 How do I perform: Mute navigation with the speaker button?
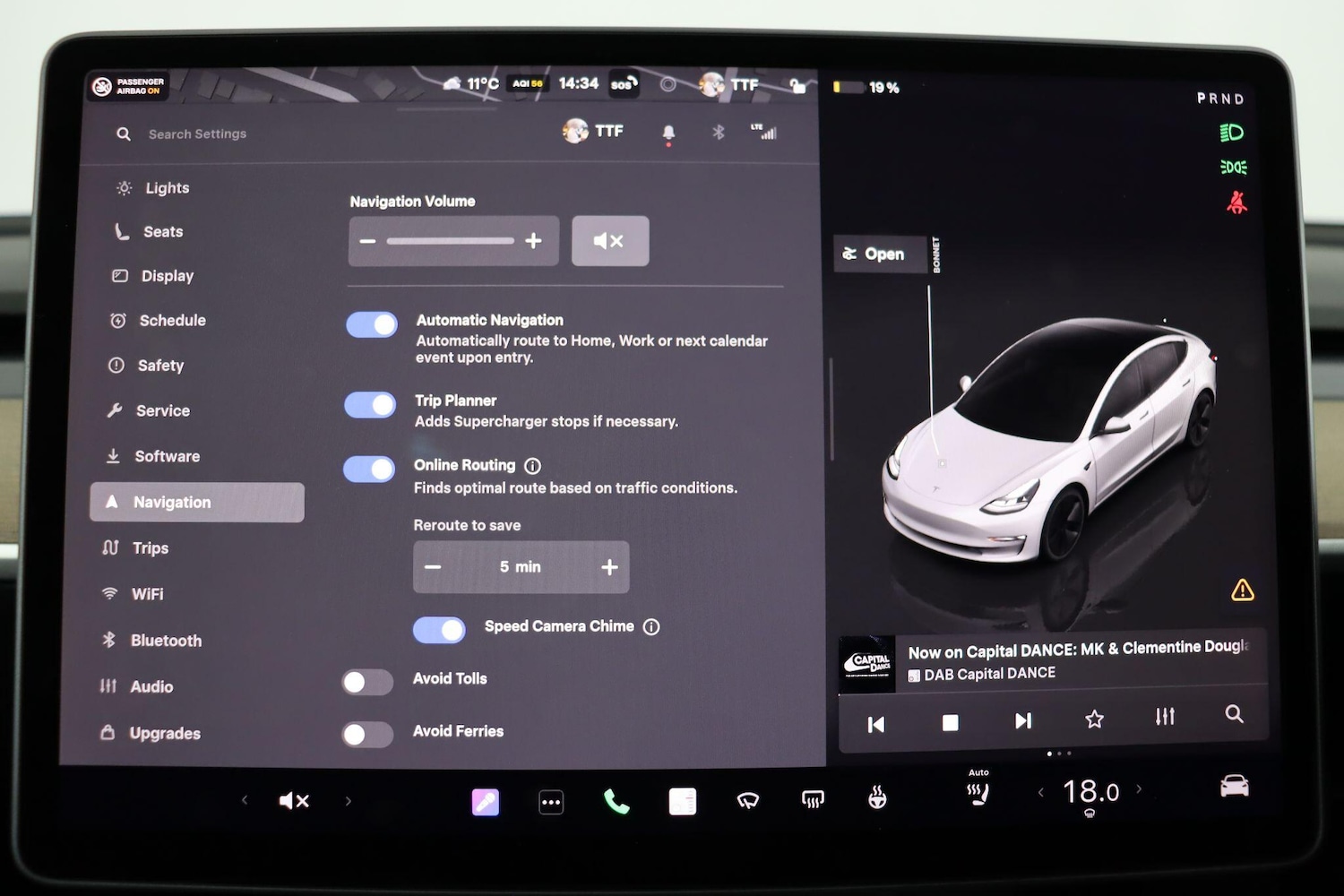(x=610, y=240)
